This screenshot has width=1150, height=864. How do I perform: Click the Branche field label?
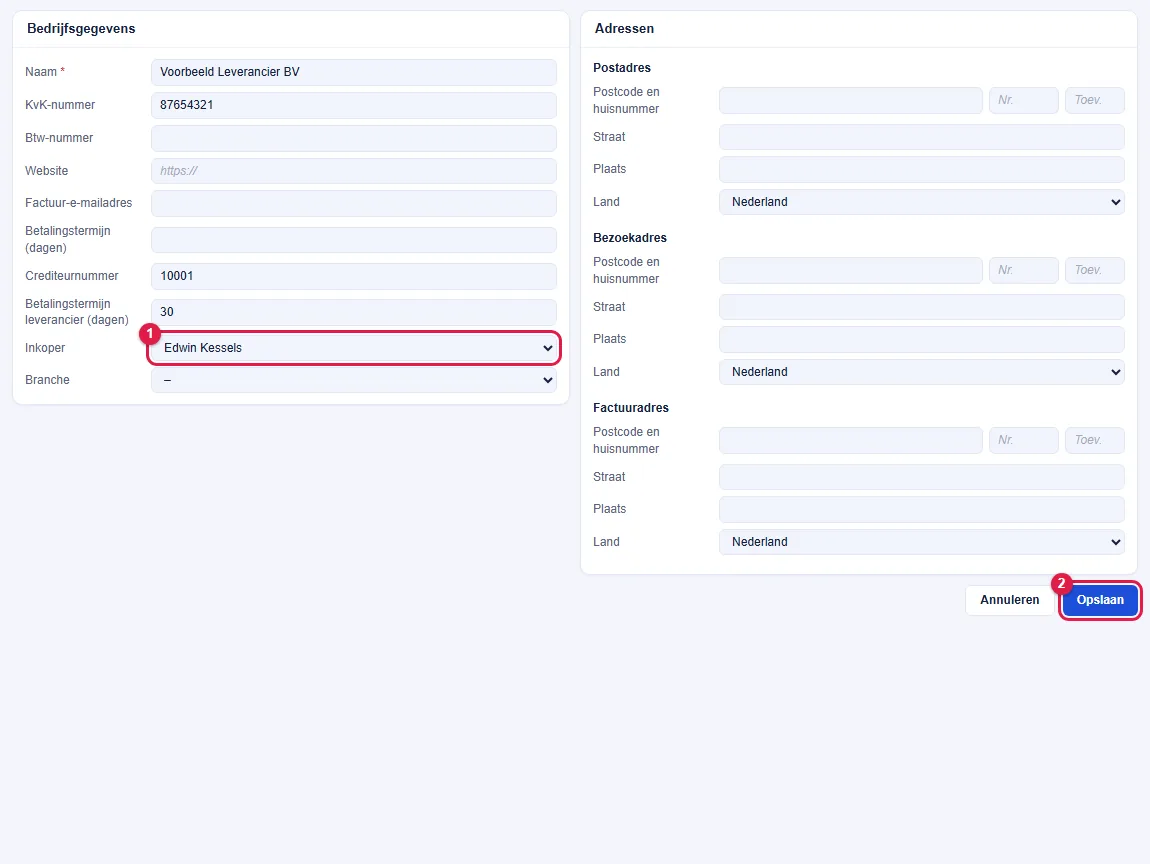(x=47, y=380)
